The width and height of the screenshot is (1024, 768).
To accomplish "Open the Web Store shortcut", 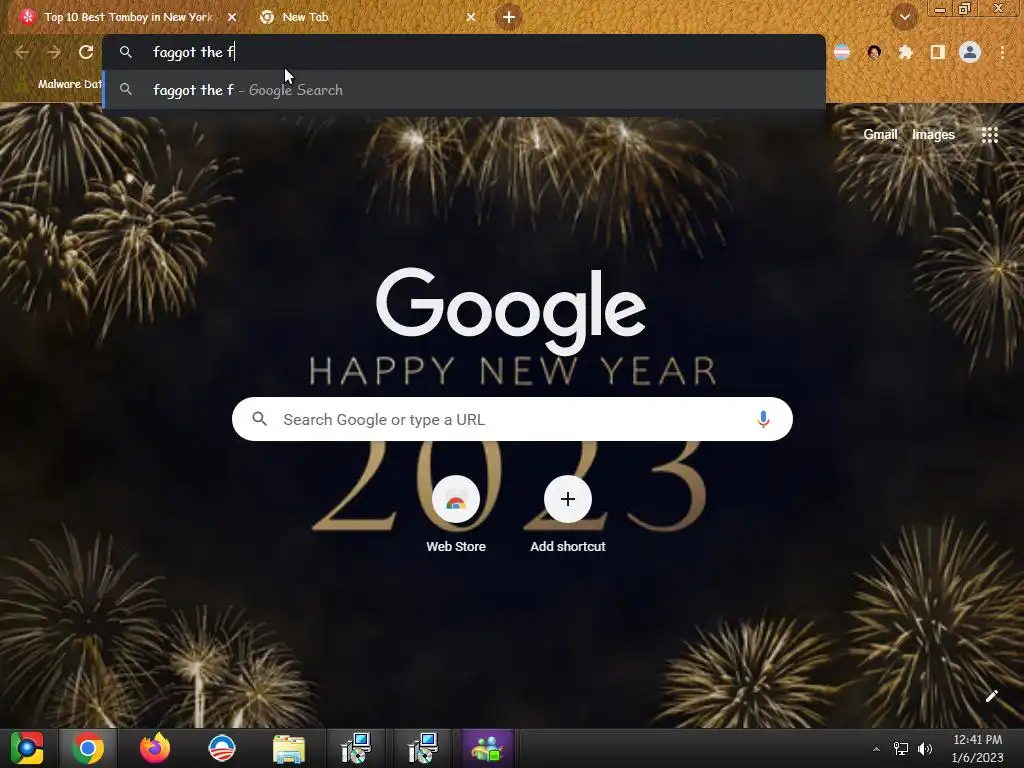I will click(456, 515).
